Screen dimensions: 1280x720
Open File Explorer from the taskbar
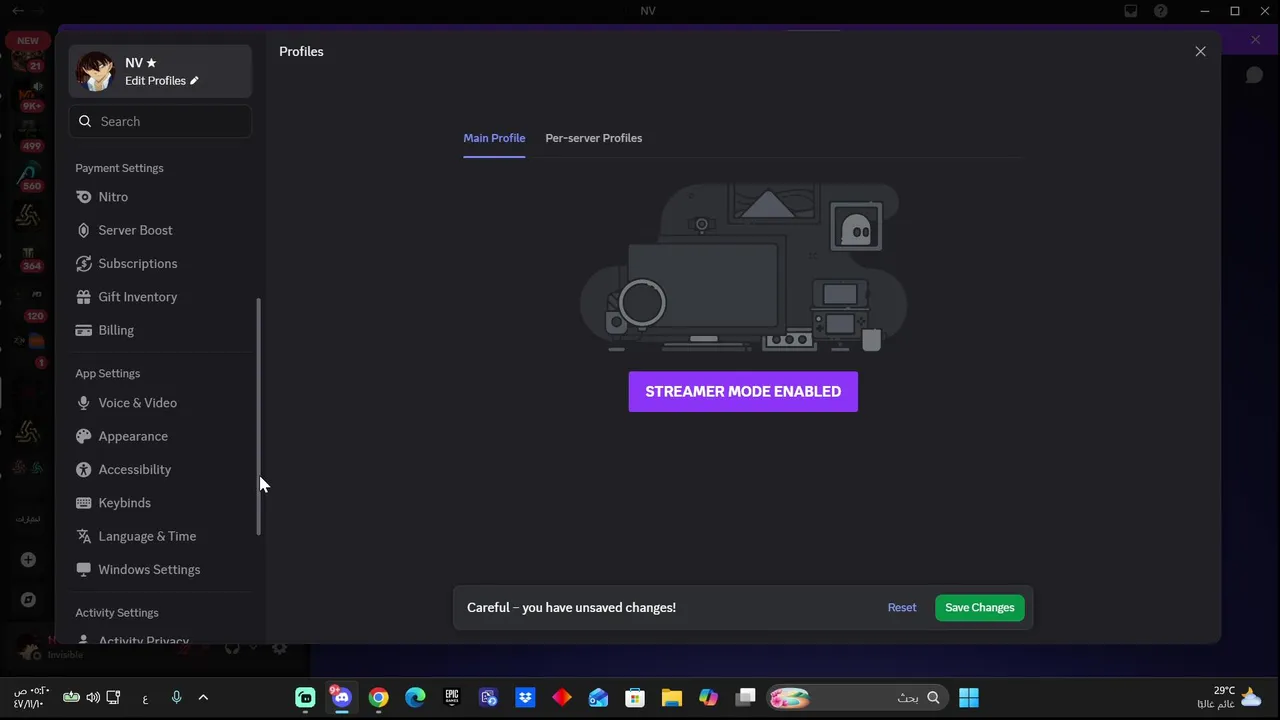[x=671, y=697]
